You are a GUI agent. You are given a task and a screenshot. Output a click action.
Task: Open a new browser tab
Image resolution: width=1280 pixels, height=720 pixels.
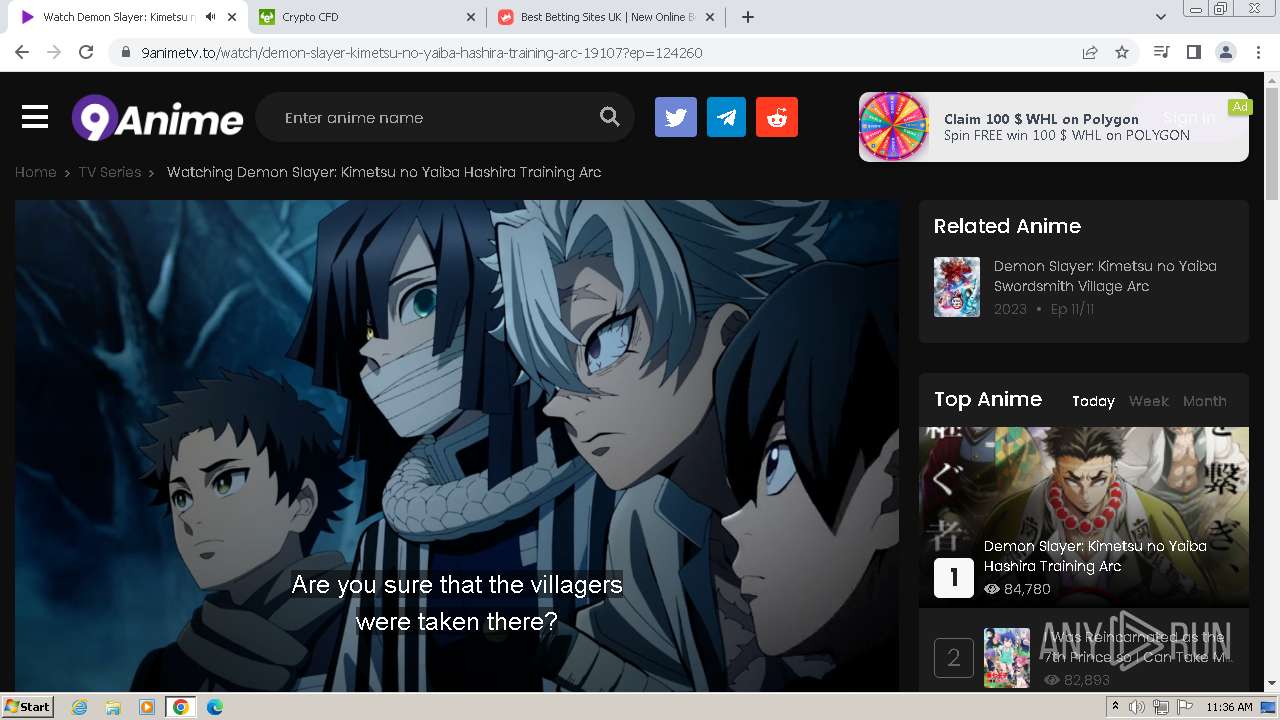[x=748, y=17]
